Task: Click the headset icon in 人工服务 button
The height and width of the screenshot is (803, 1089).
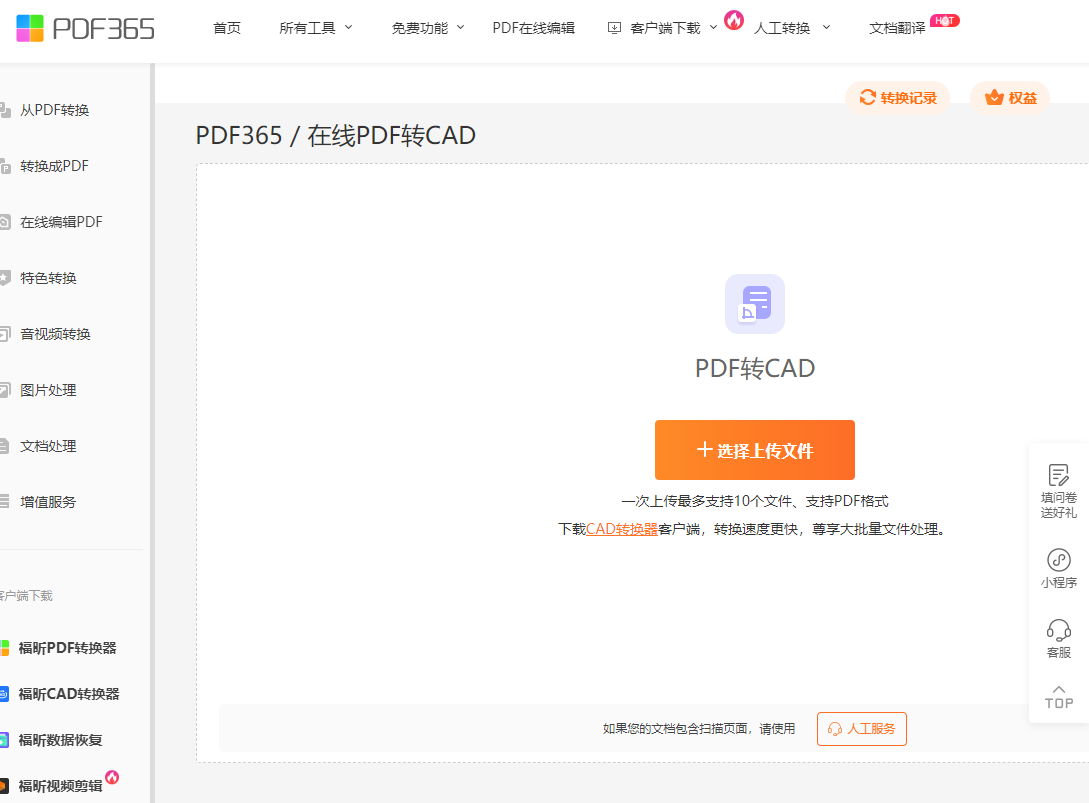Action: pyautogui.click(x=835, y=729)
